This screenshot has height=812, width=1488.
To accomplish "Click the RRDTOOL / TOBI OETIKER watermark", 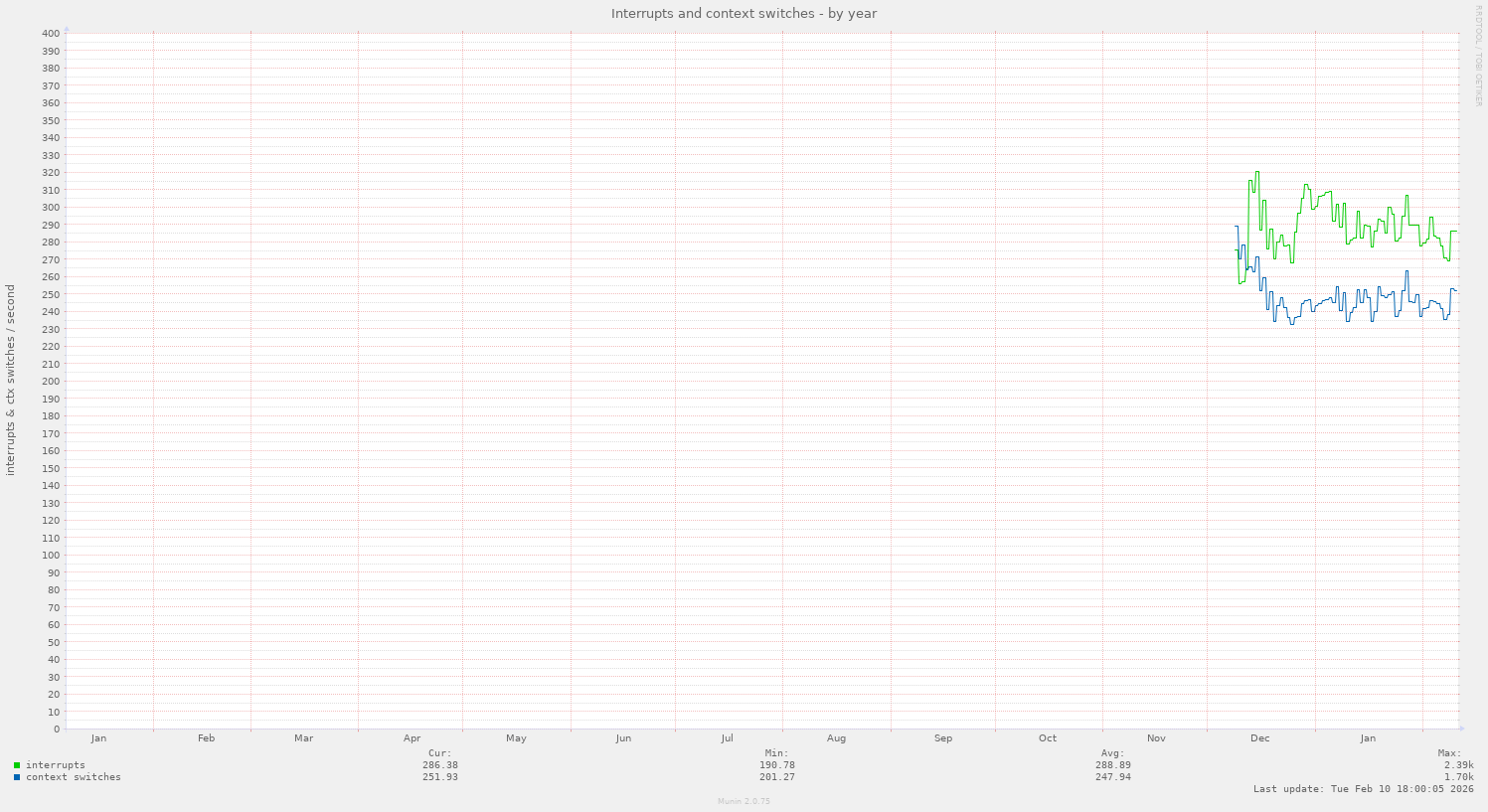I will 1478,56.
